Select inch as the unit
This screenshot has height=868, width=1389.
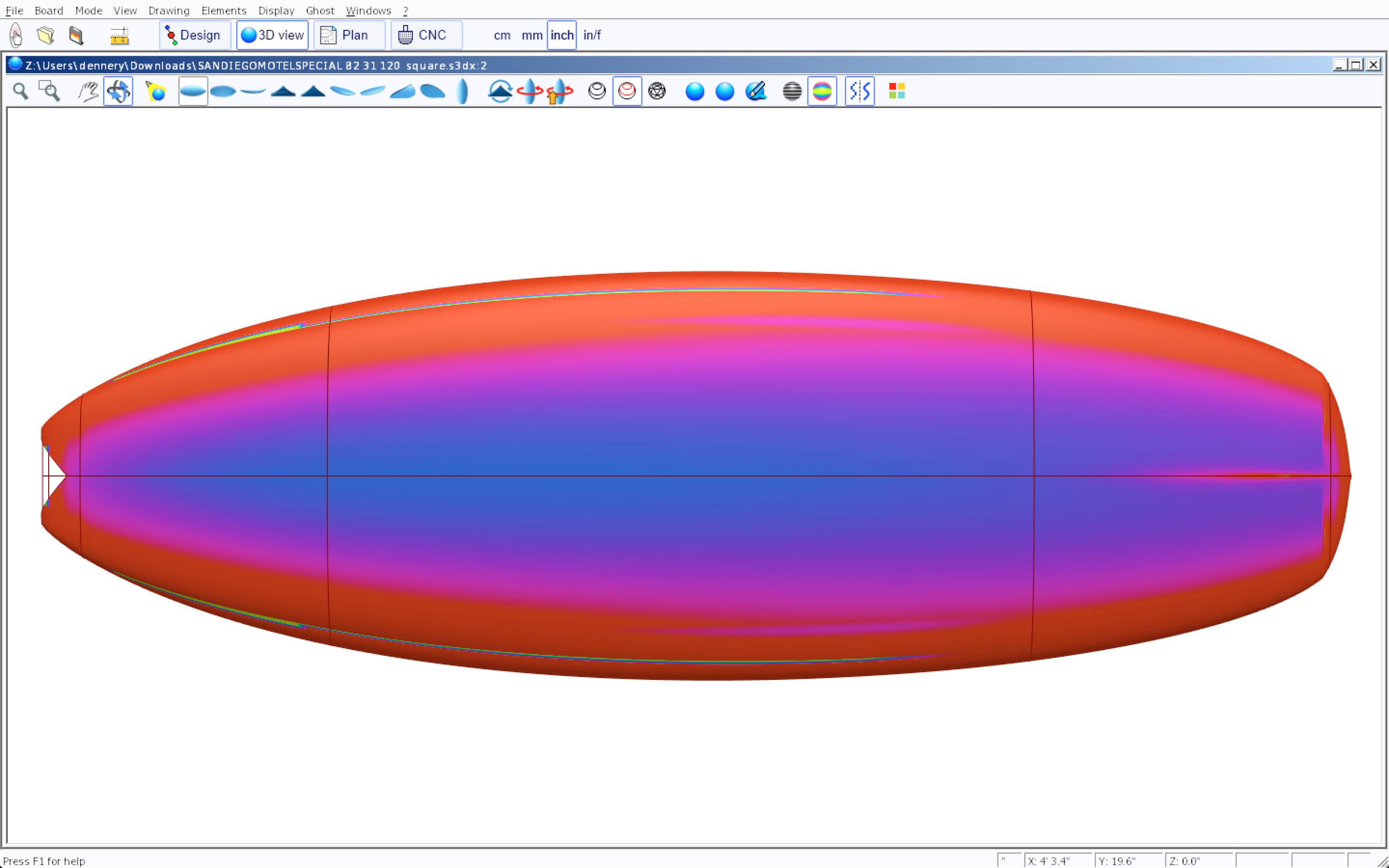[x=561, y=36]
